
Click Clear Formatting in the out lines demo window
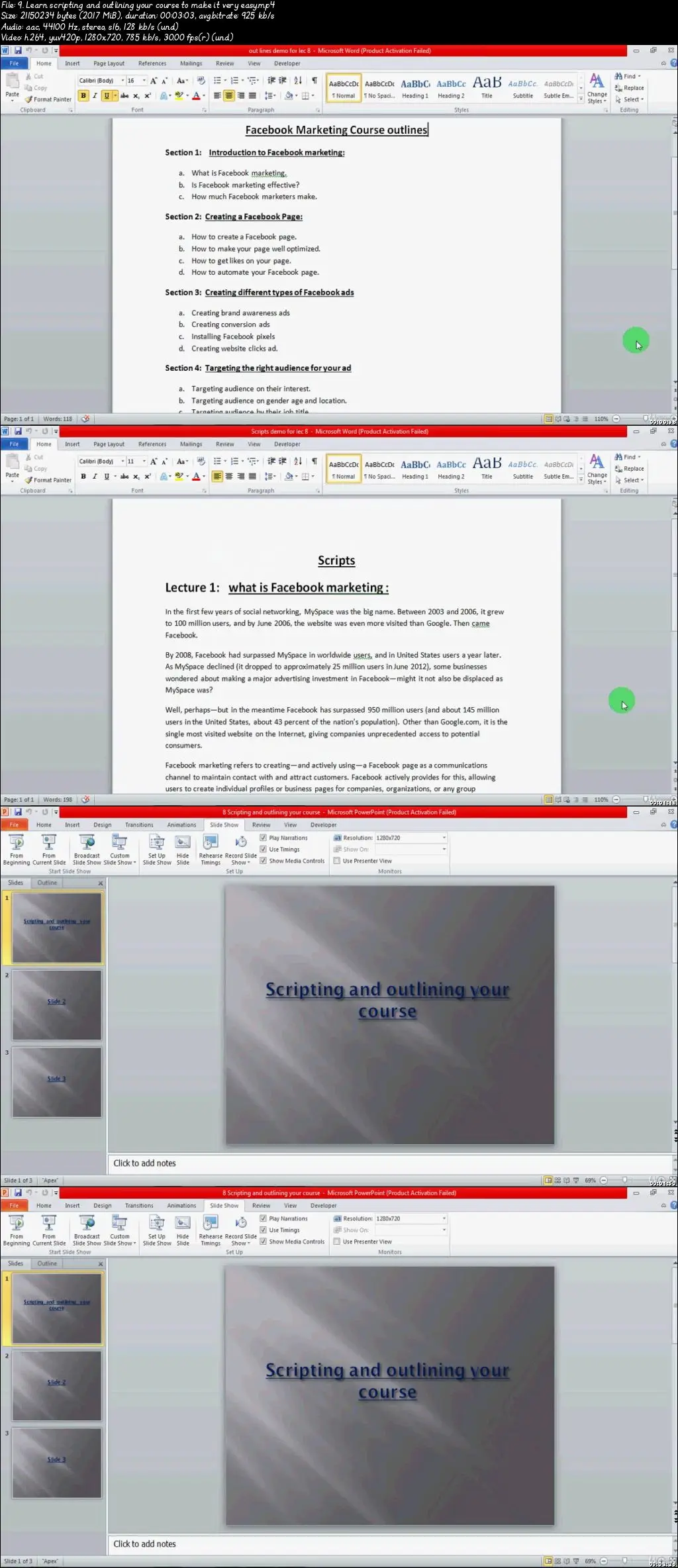tap(201, 80)
